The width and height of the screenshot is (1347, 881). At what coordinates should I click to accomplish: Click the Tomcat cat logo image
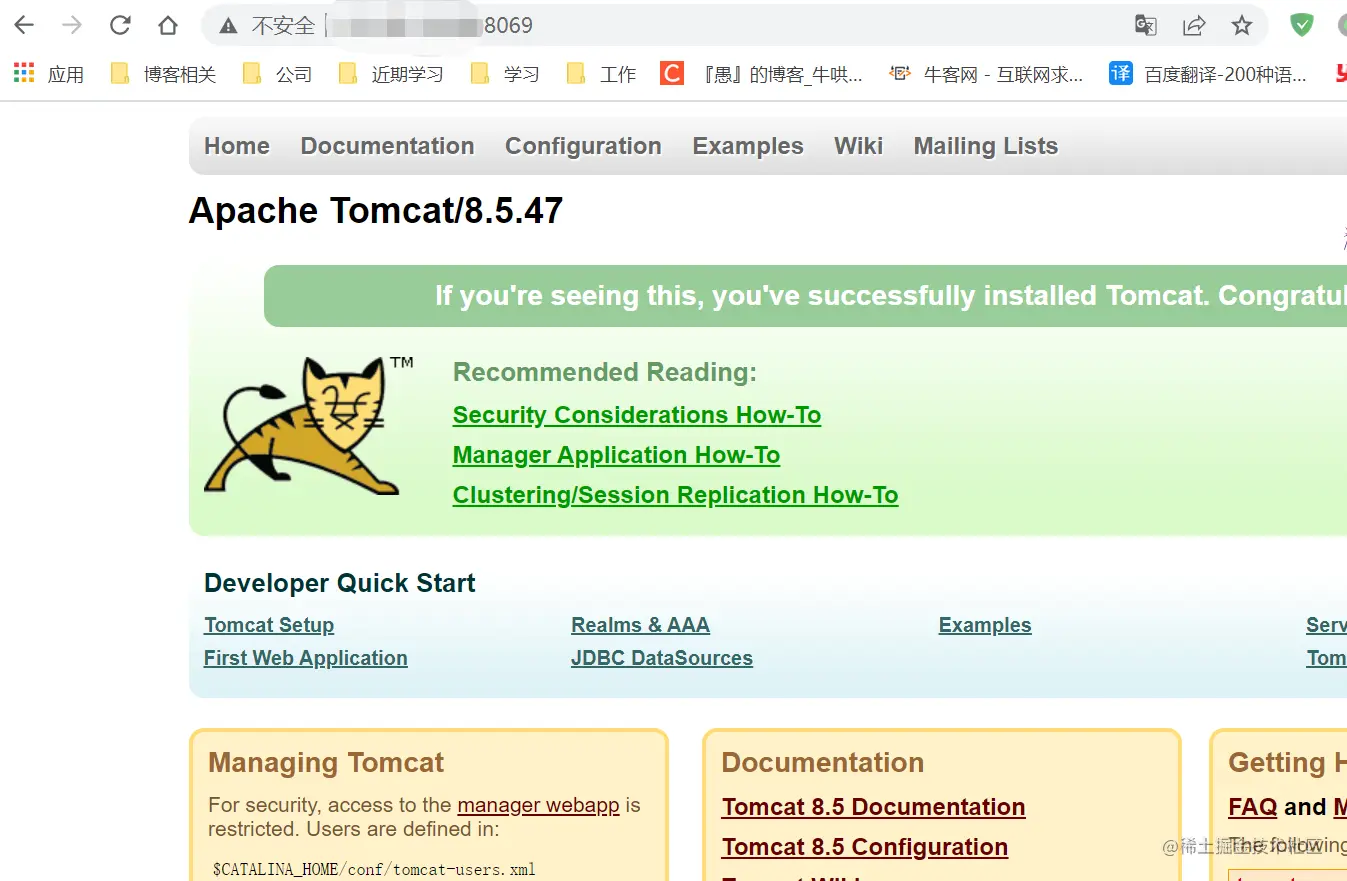click(308, 425)
